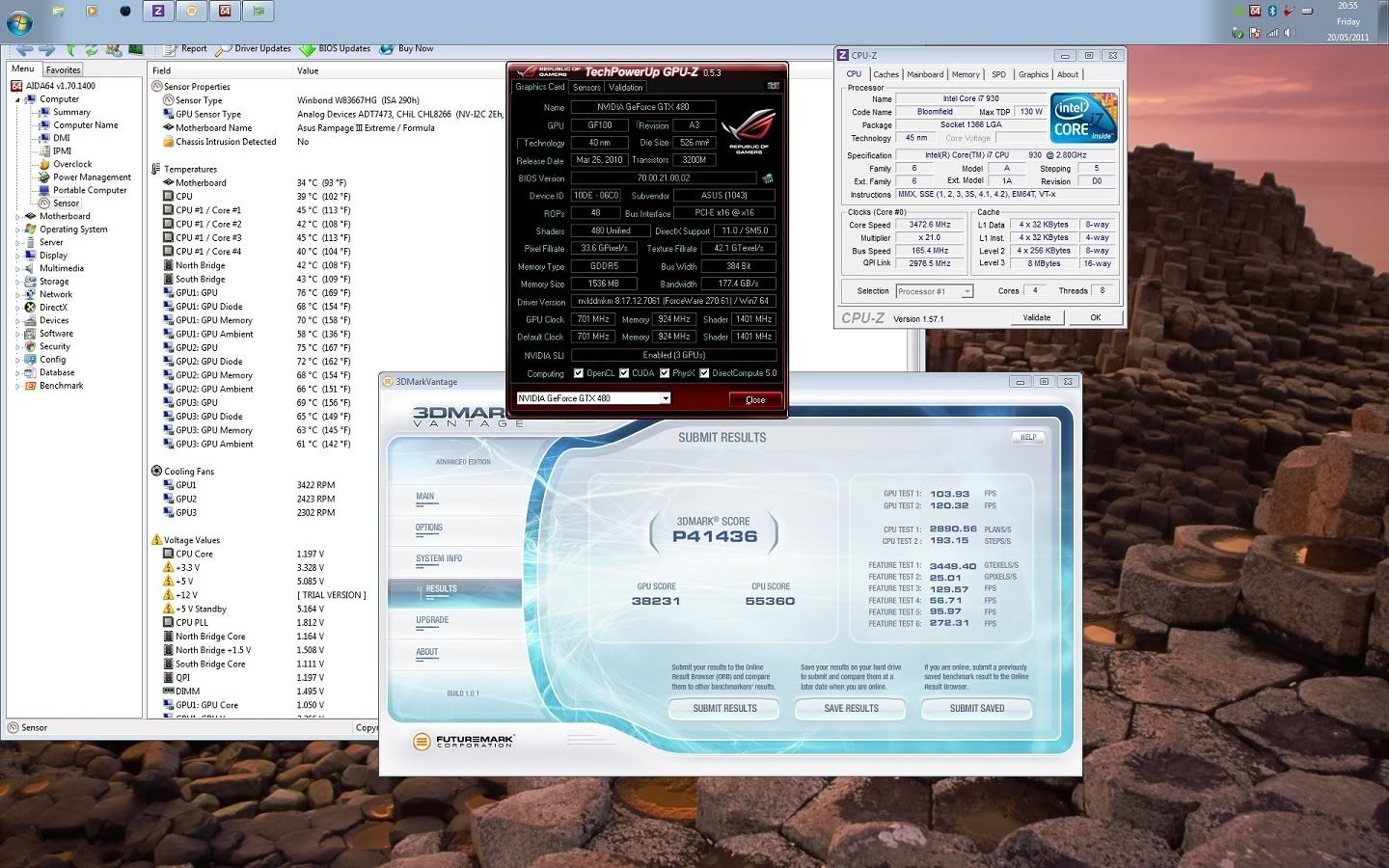1389x868 pixels.
Task: Click the volume speaker tray icon
Action: 1290,32
